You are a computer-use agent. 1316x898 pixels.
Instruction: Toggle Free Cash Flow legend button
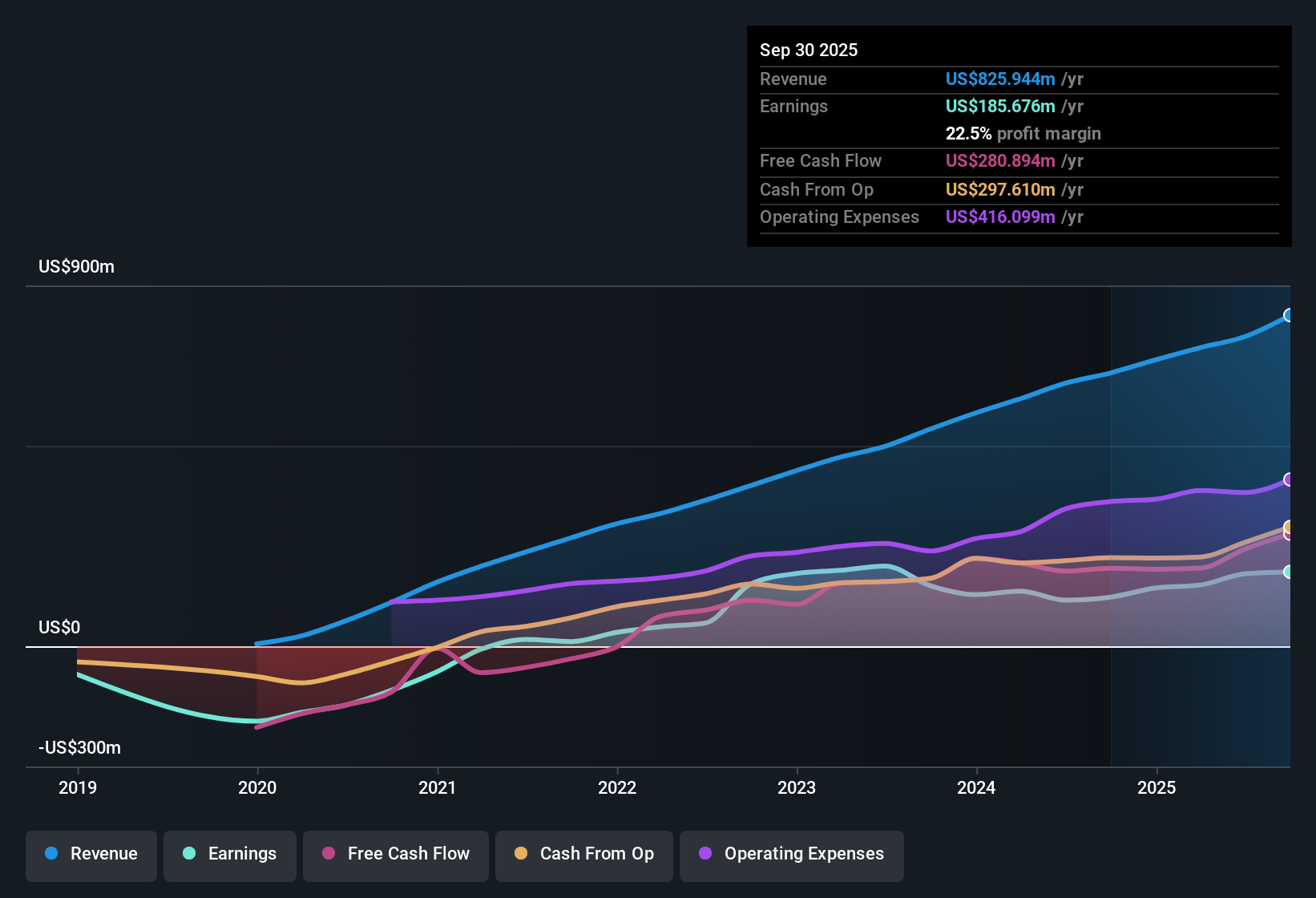pos(396,856)
